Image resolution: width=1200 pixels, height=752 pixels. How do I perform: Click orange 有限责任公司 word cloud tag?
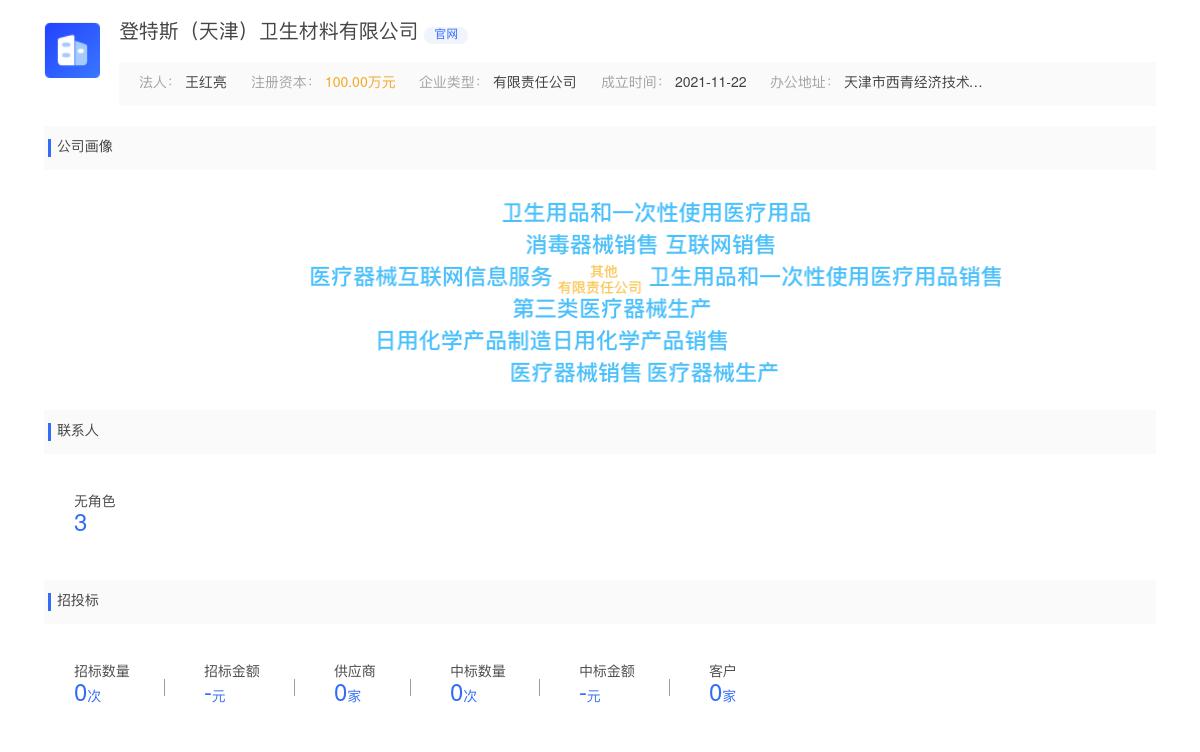point(600,287)
